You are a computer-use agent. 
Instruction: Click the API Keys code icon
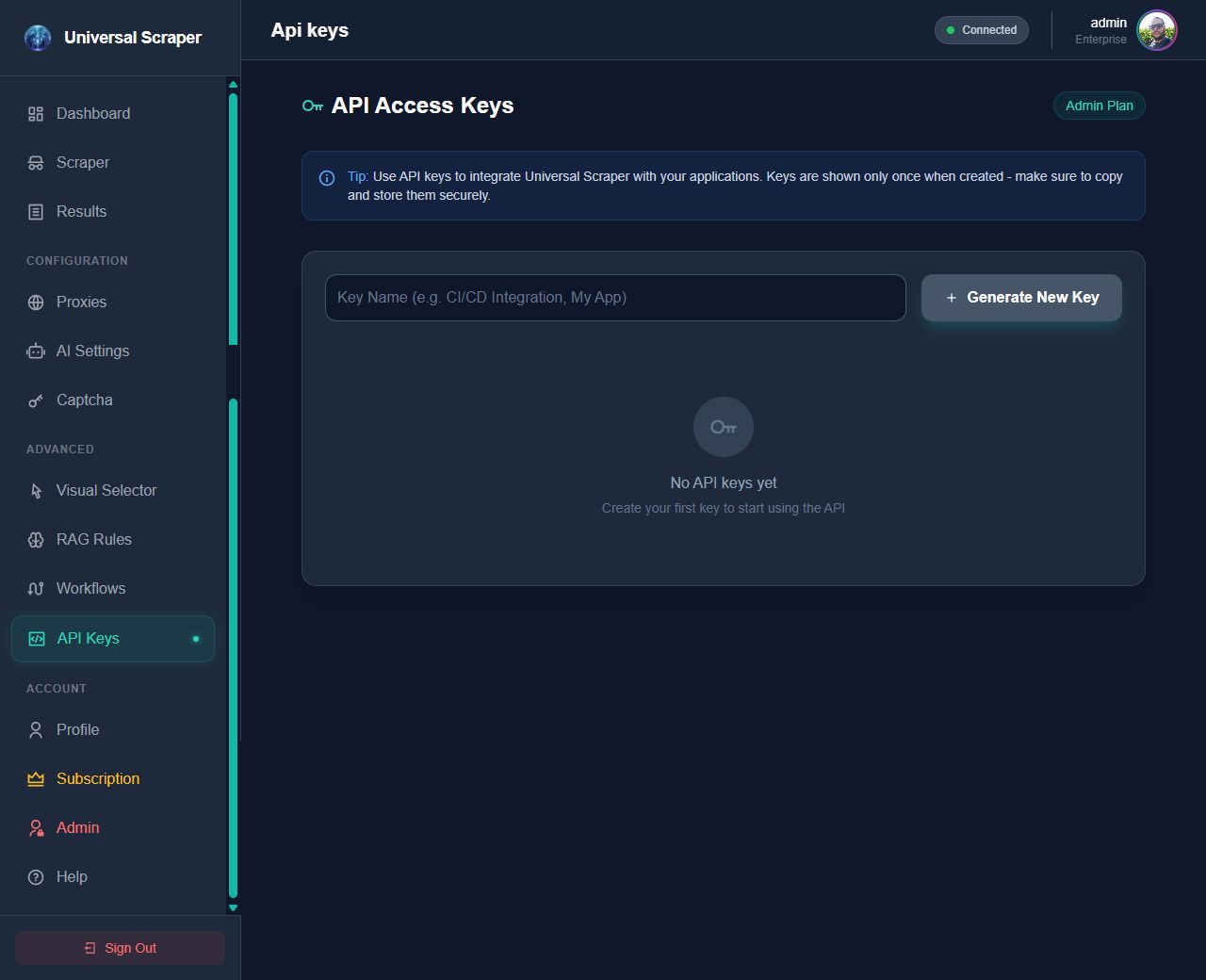pyautogui.click(x=37, y=639)
